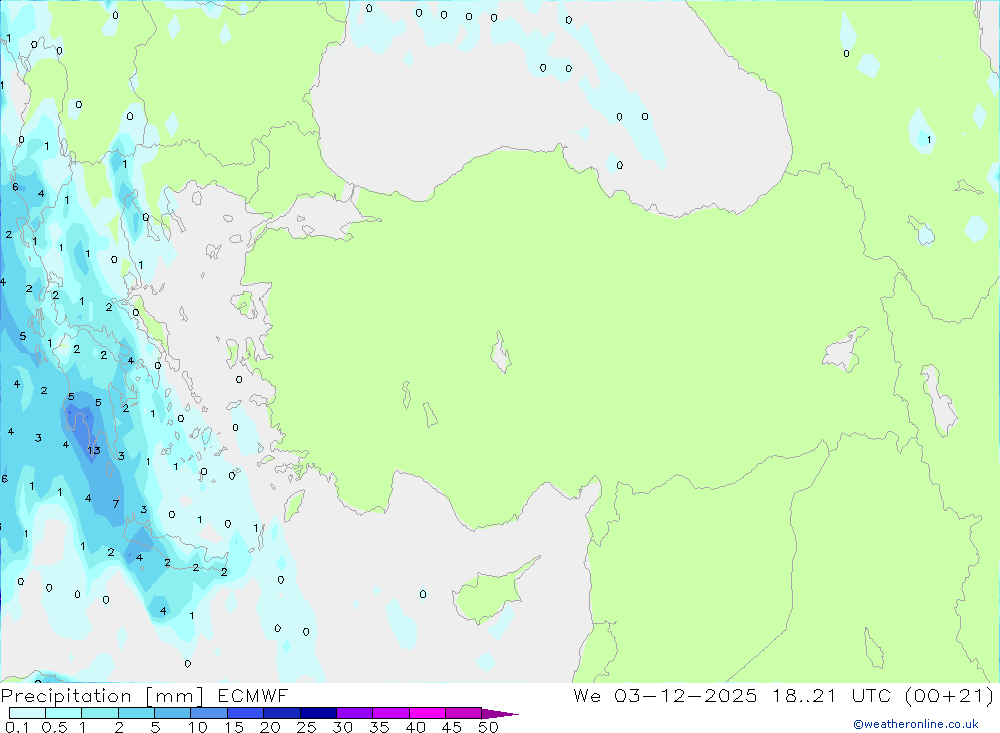Click the "We 03-12-2025" date text
This screenshot has height=733, width=1000.
pyautogui.click(x=665, y=696)
